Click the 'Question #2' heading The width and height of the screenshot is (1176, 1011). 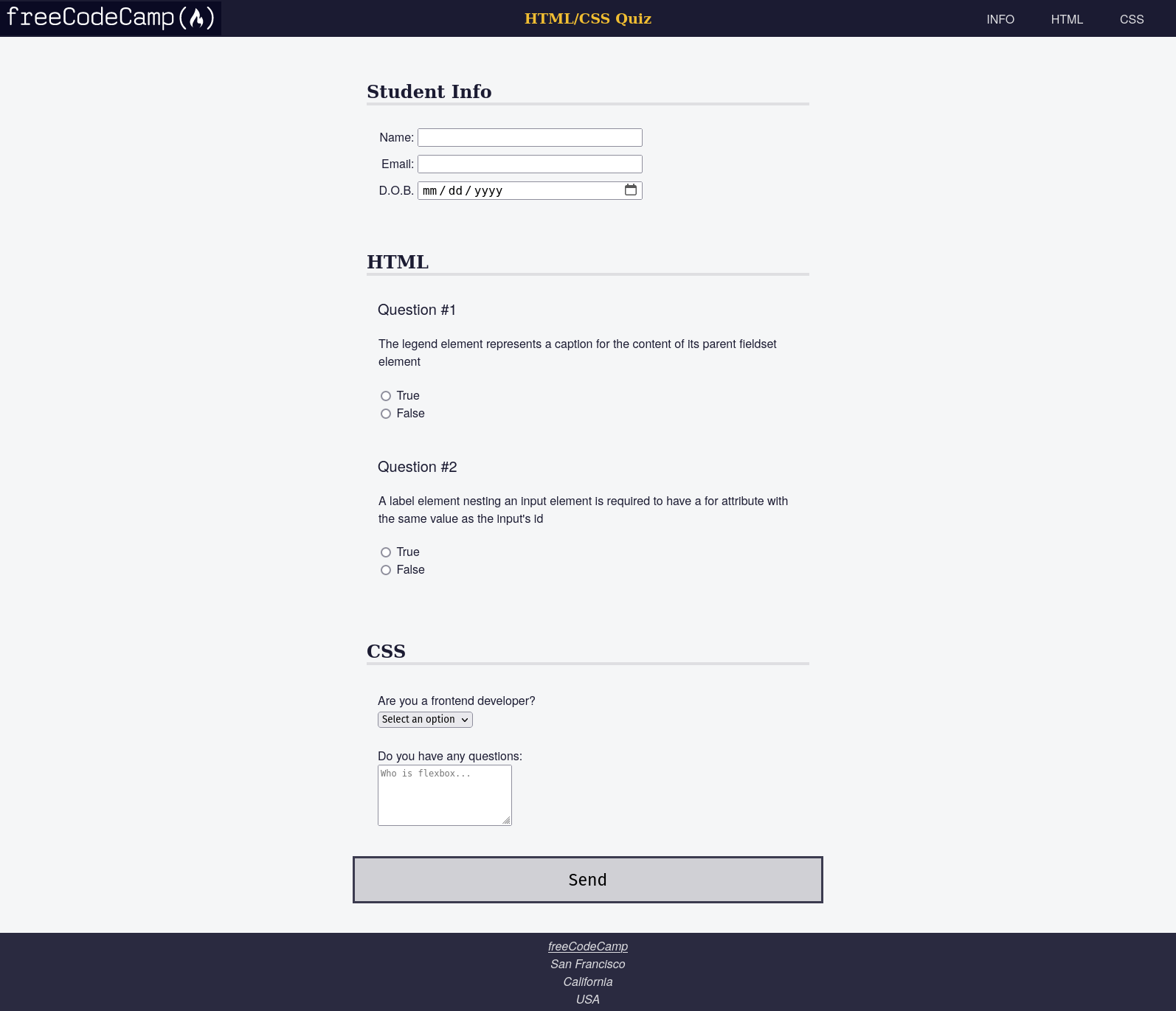click(x=418, y=467)
